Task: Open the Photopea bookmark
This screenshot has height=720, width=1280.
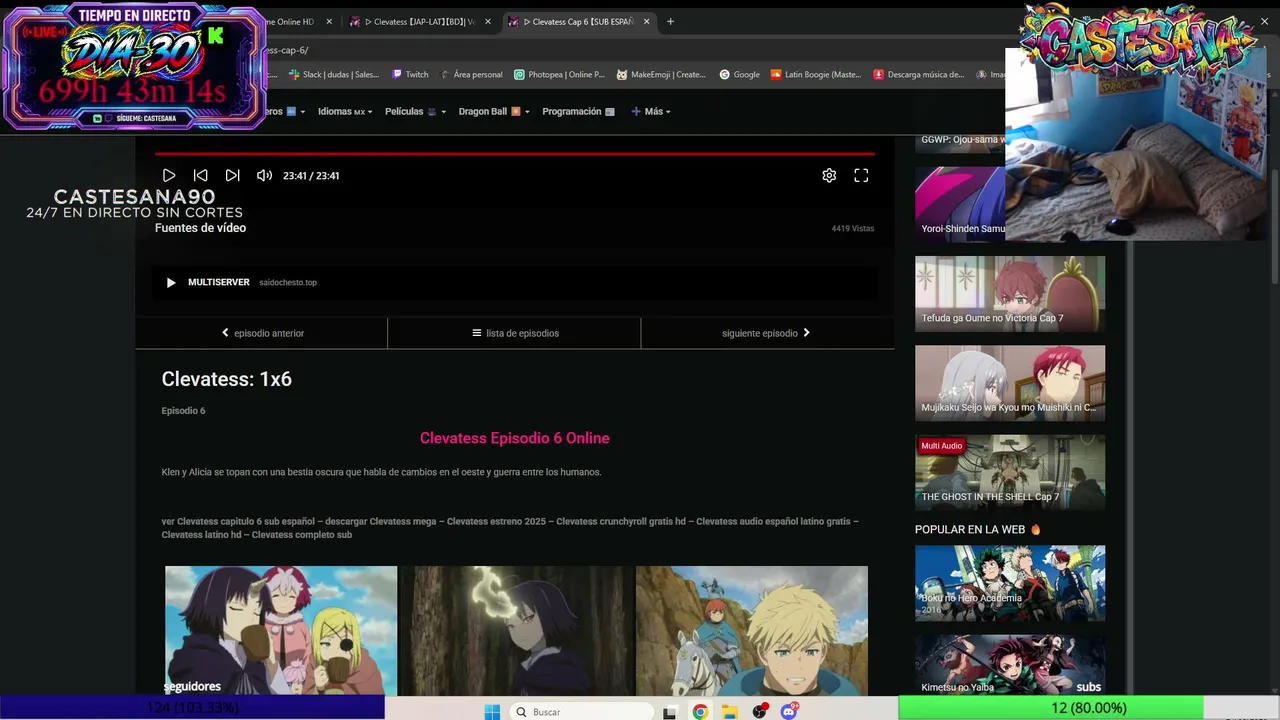Action: pos(559,74)
